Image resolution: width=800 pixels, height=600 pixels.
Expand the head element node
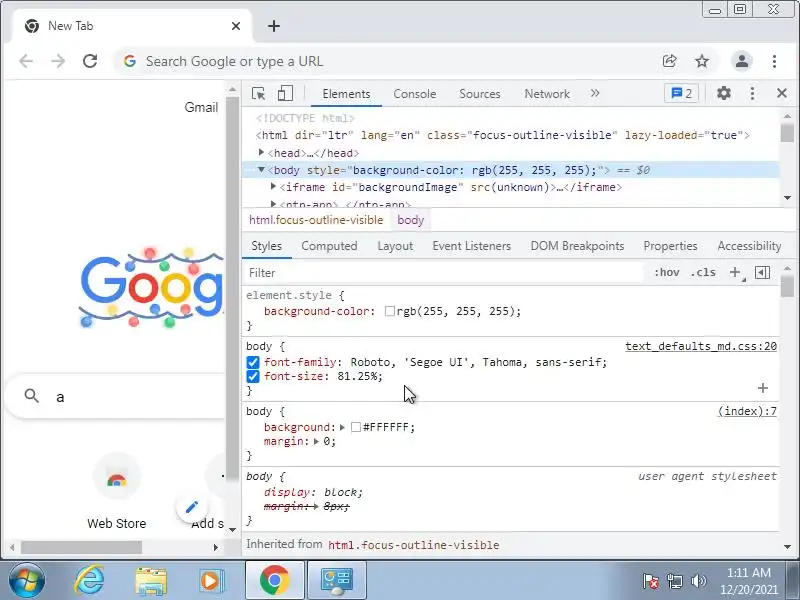pos(261,153)
